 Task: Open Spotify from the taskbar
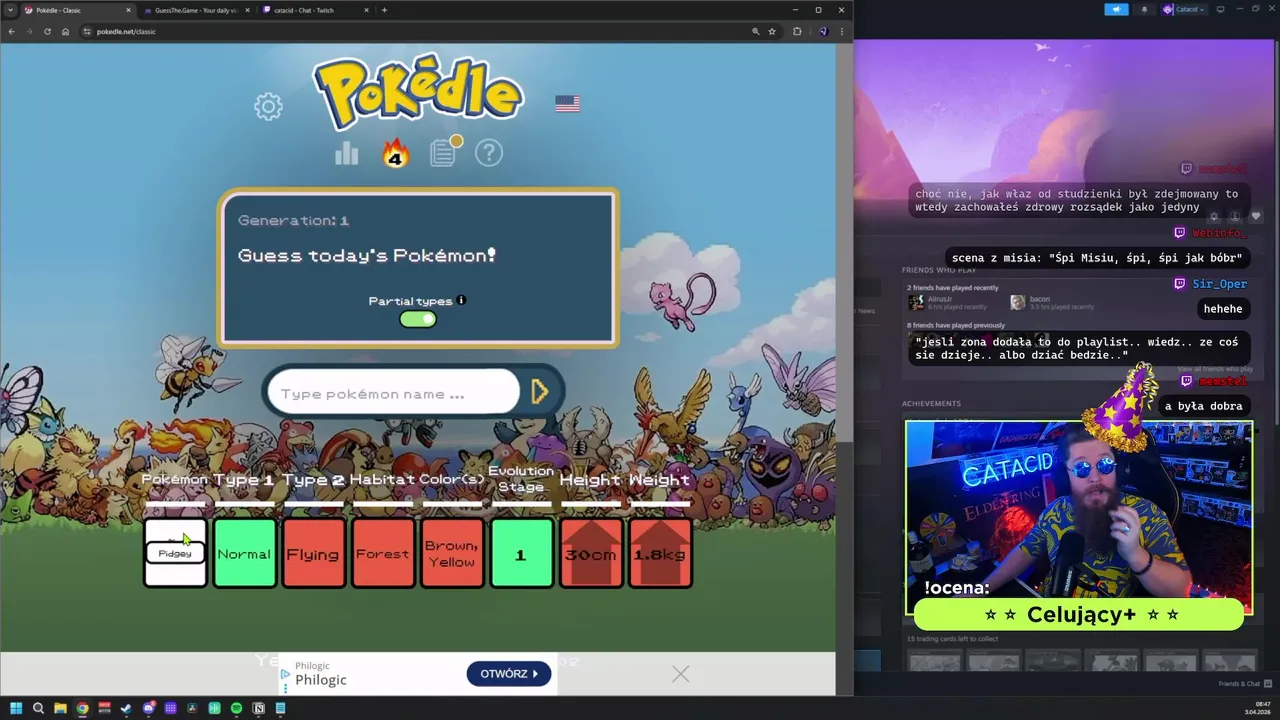(236, 708)
